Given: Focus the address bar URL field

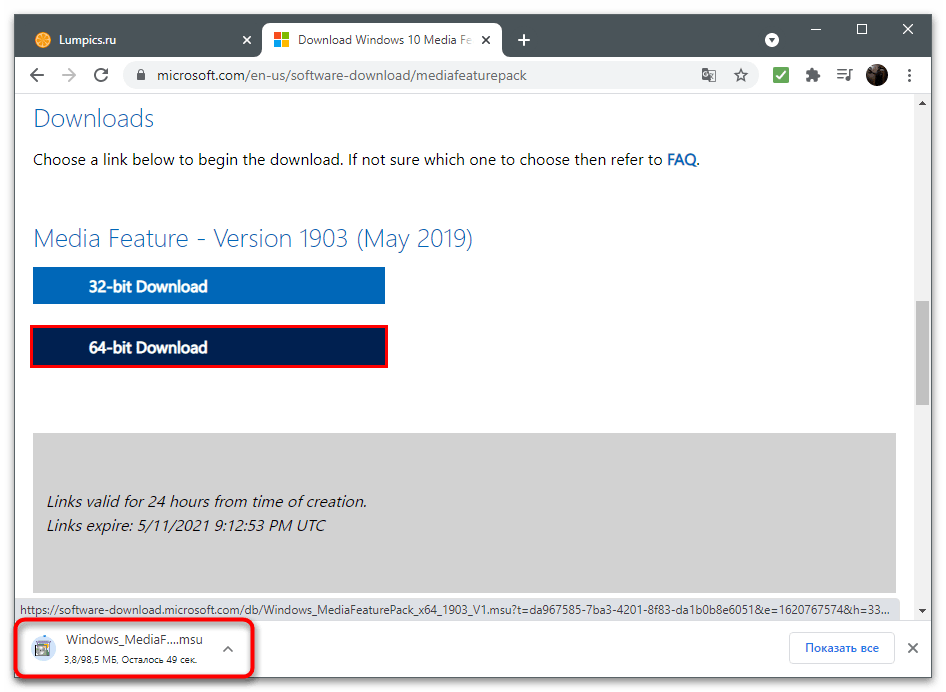Looking at the screenshot, I should tap(400, 75).
